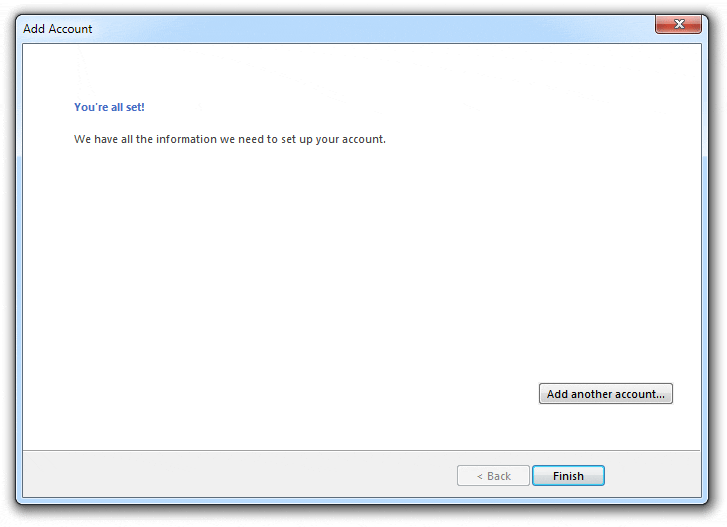Viewport: 727px width, 527px height.
Task: Click the grayed-out Back button
Action: 493,476
